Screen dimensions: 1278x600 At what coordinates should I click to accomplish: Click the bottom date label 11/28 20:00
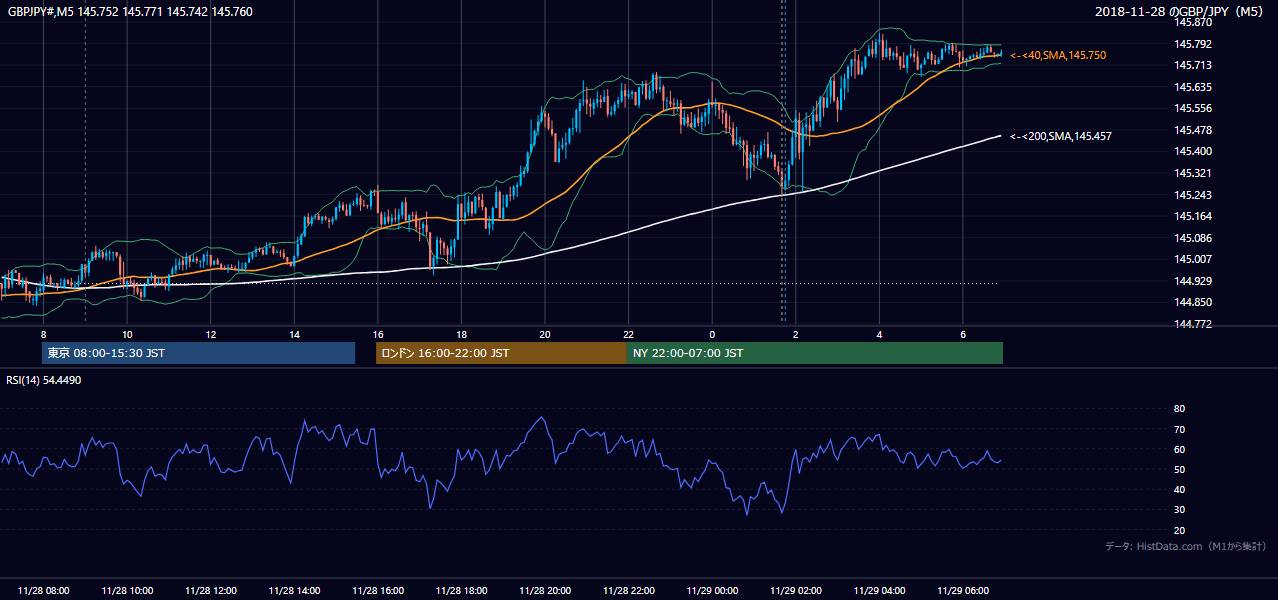545,590
